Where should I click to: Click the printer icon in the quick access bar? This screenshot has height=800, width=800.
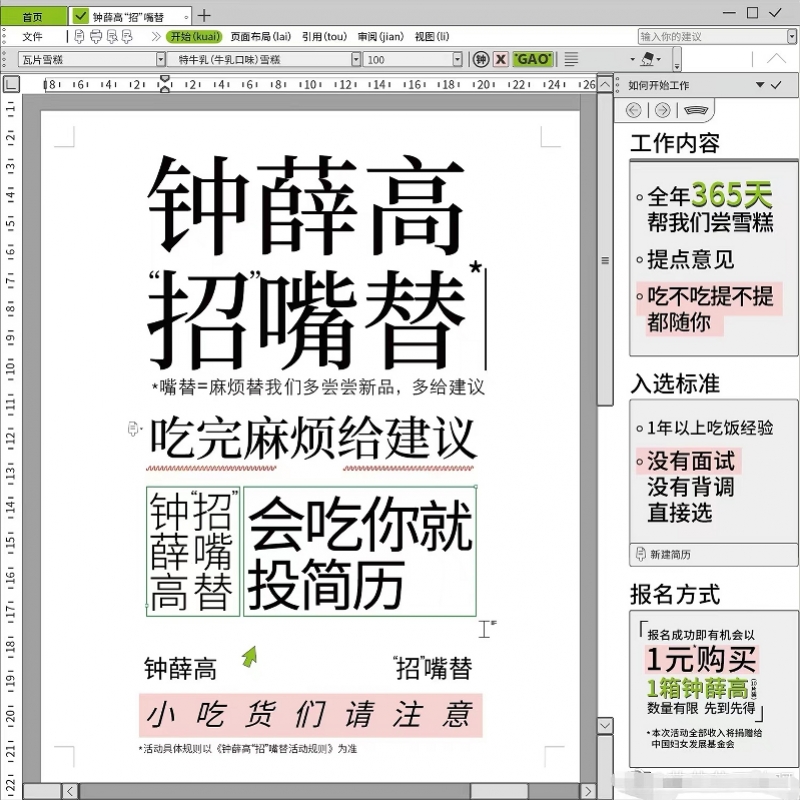[97, 36]
